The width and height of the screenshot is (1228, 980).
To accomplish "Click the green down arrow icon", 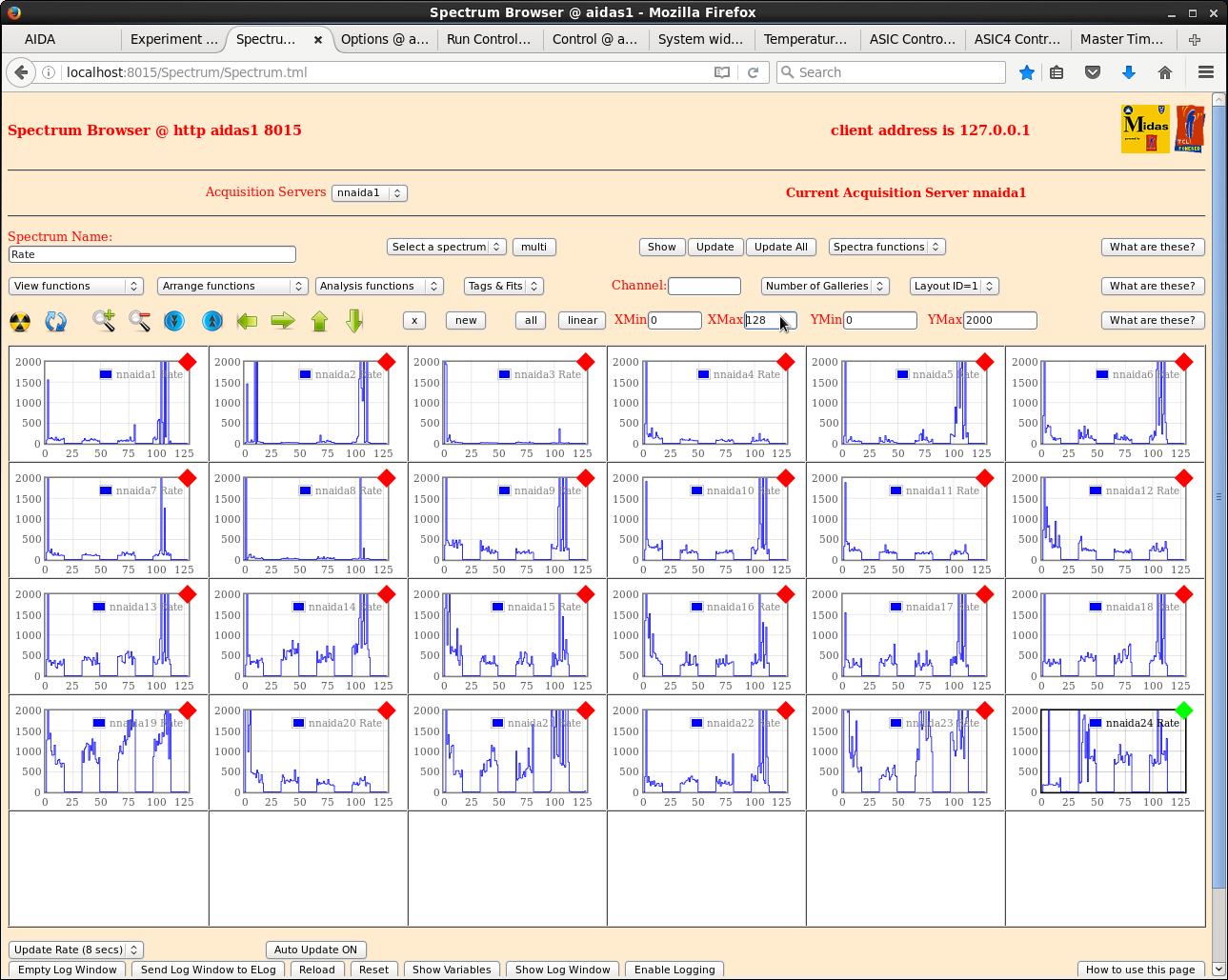I will 354,321.
